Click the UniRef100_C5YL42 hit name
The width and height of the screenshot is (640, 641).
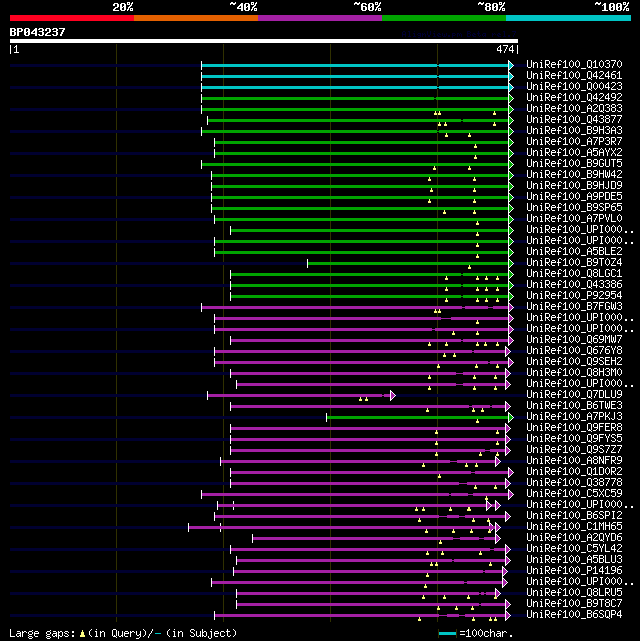[x=574, y=549]
